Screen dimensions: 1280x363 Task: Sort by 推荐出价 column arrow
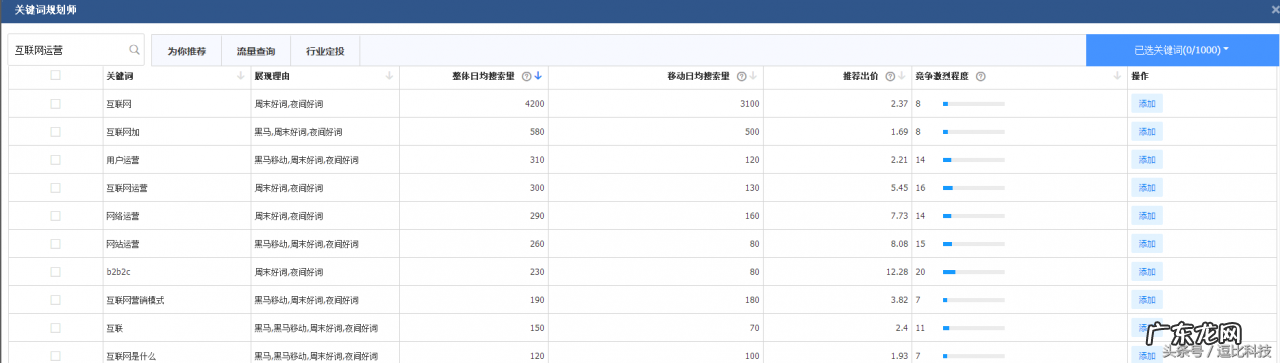click(x=902, y=76)
